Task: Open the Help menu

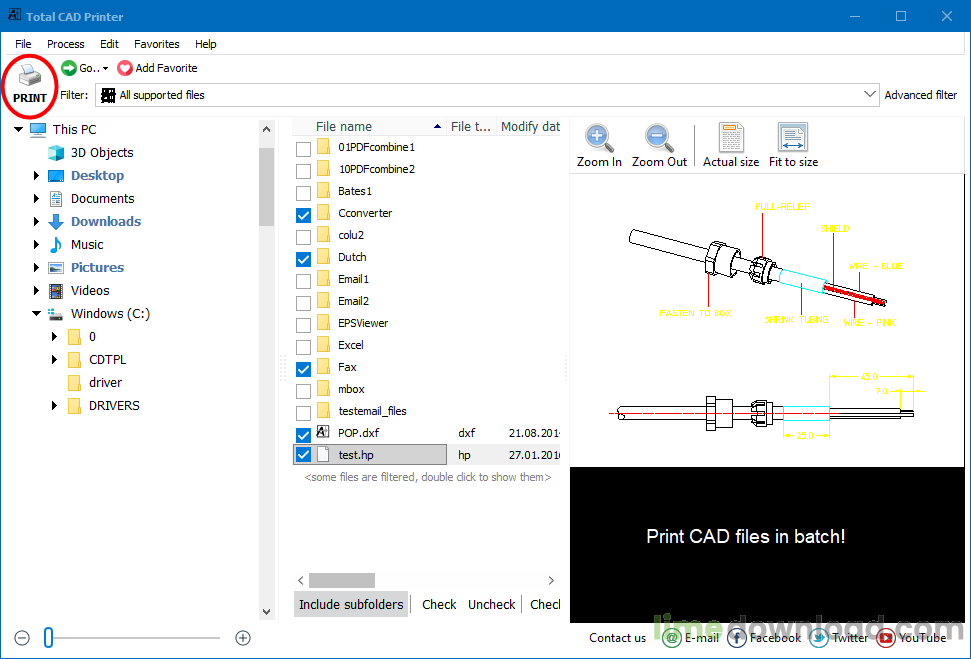Action: point(206,44)
